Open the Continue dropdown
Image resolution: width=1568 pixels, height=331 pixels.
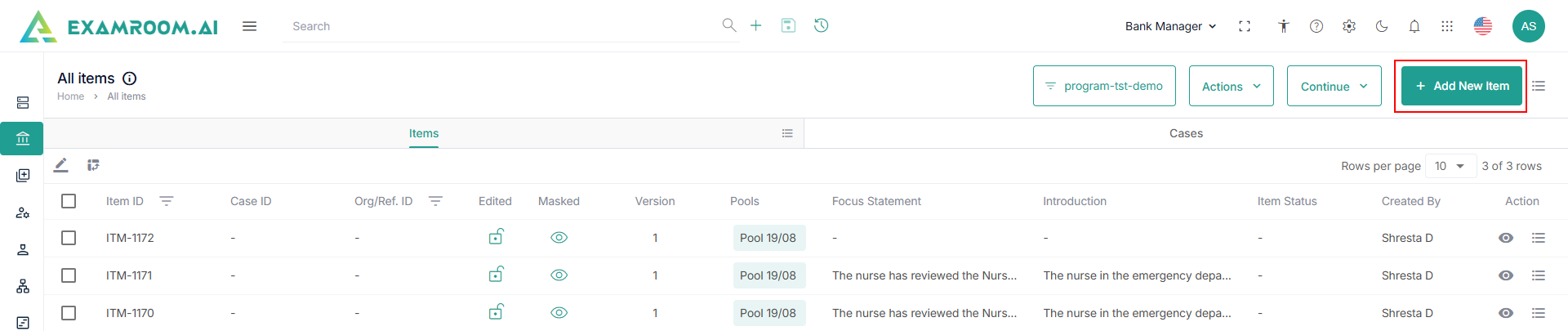[1334, 87]
